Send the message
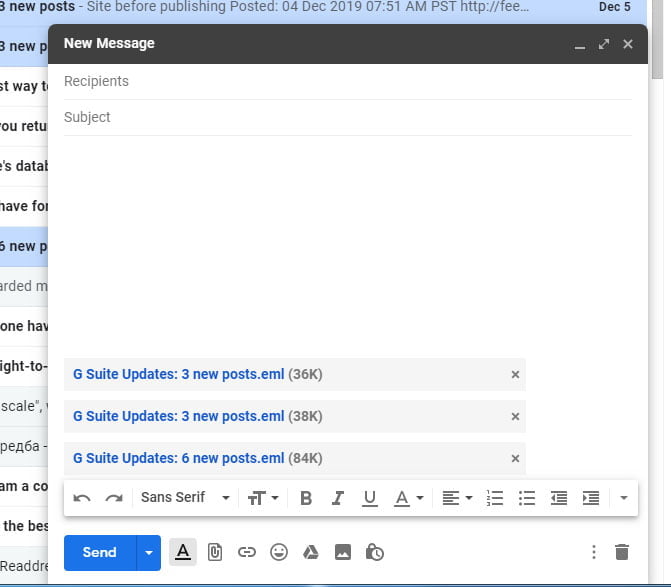The width and height of the screenshot is (671, 587). point(100,552)
